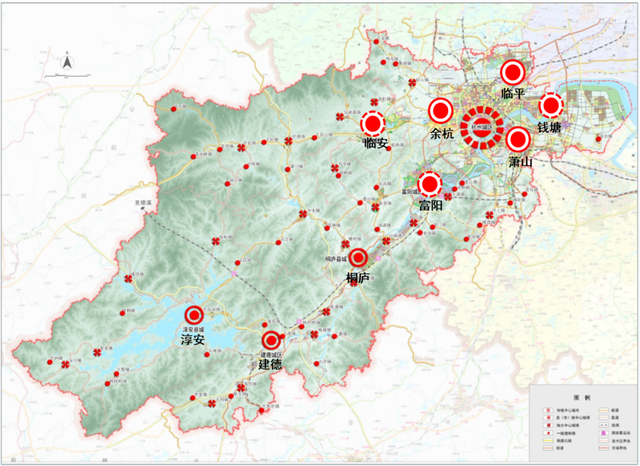Click the small 淳安县城 caption
Viewport: 640px width, 466px height.
pos(193,328)
